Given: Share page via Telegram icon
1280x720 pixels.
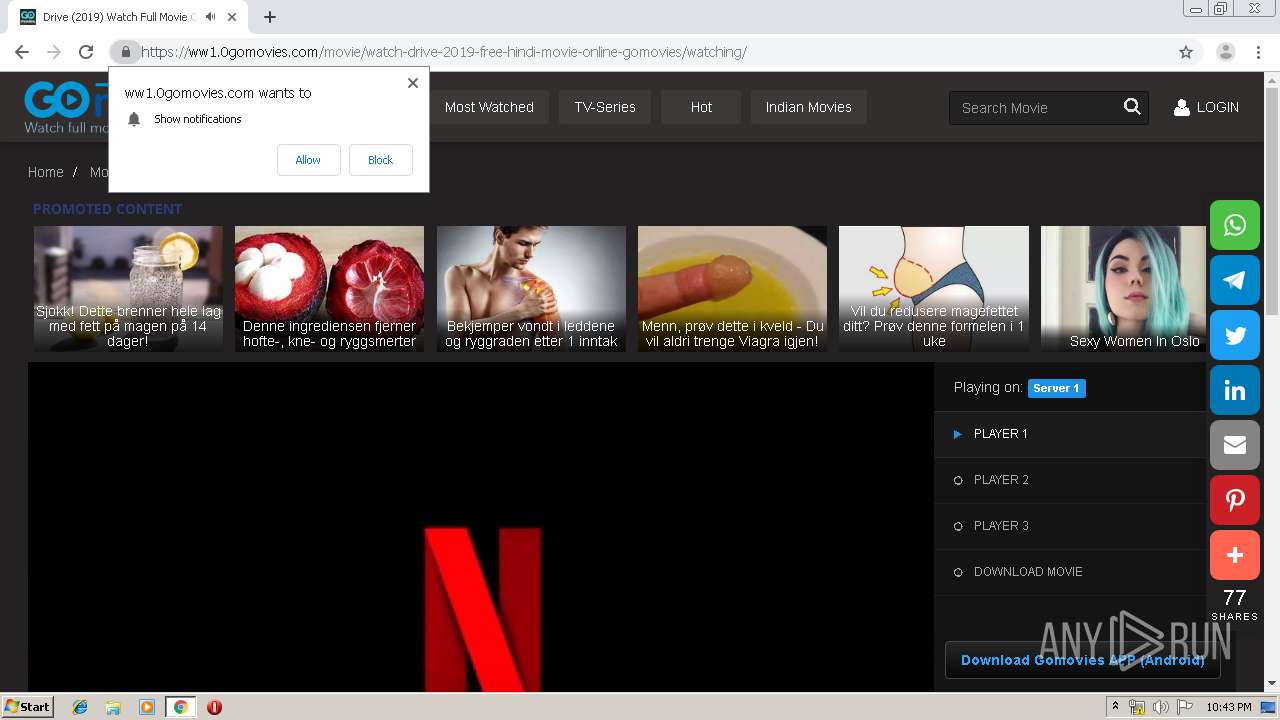Looking at the screenshot, I should tap(1235, 280).
